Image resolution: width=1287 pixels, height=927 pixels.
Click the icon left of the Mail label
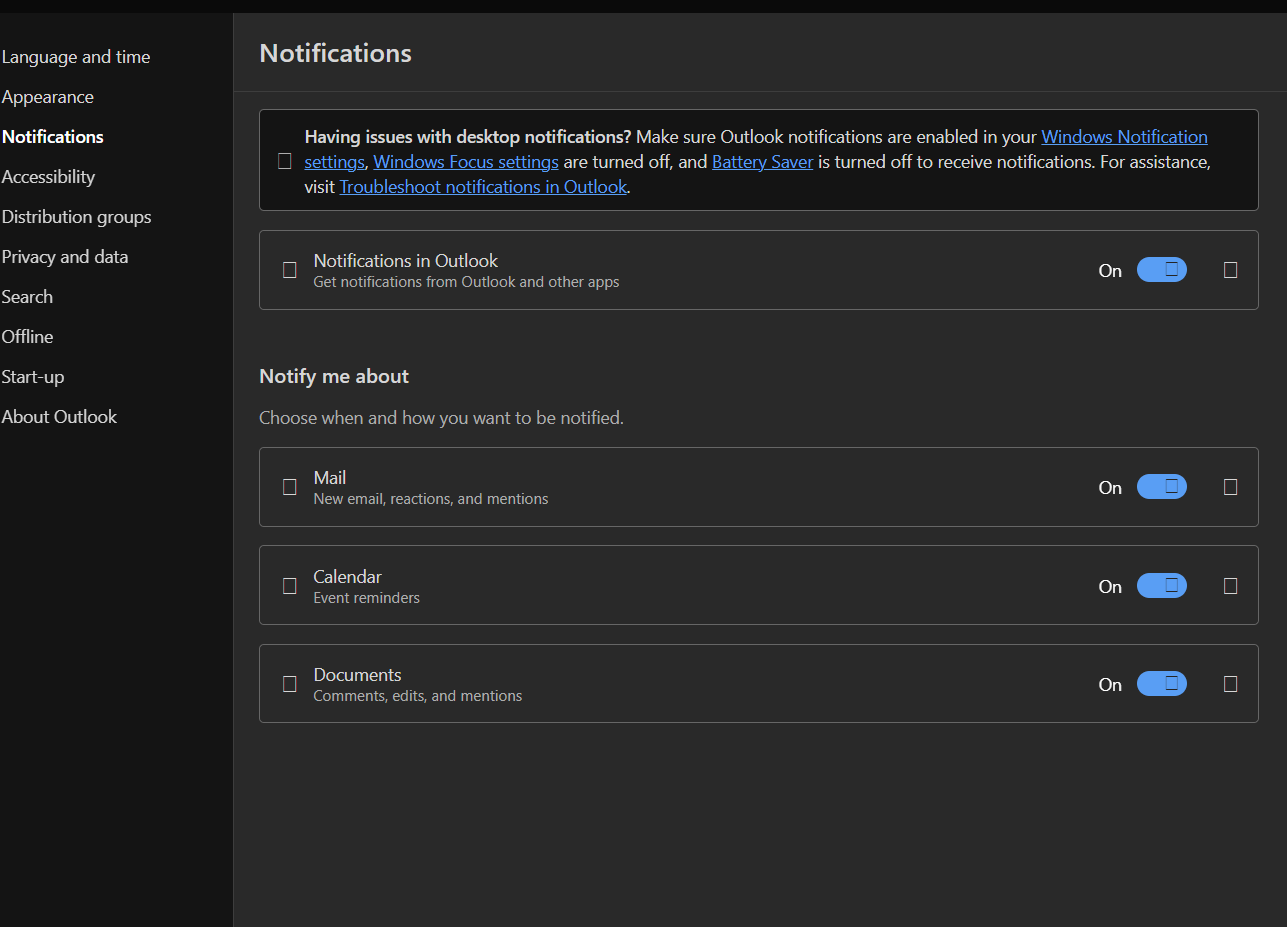pyautogui.click(x=290, y=487)
